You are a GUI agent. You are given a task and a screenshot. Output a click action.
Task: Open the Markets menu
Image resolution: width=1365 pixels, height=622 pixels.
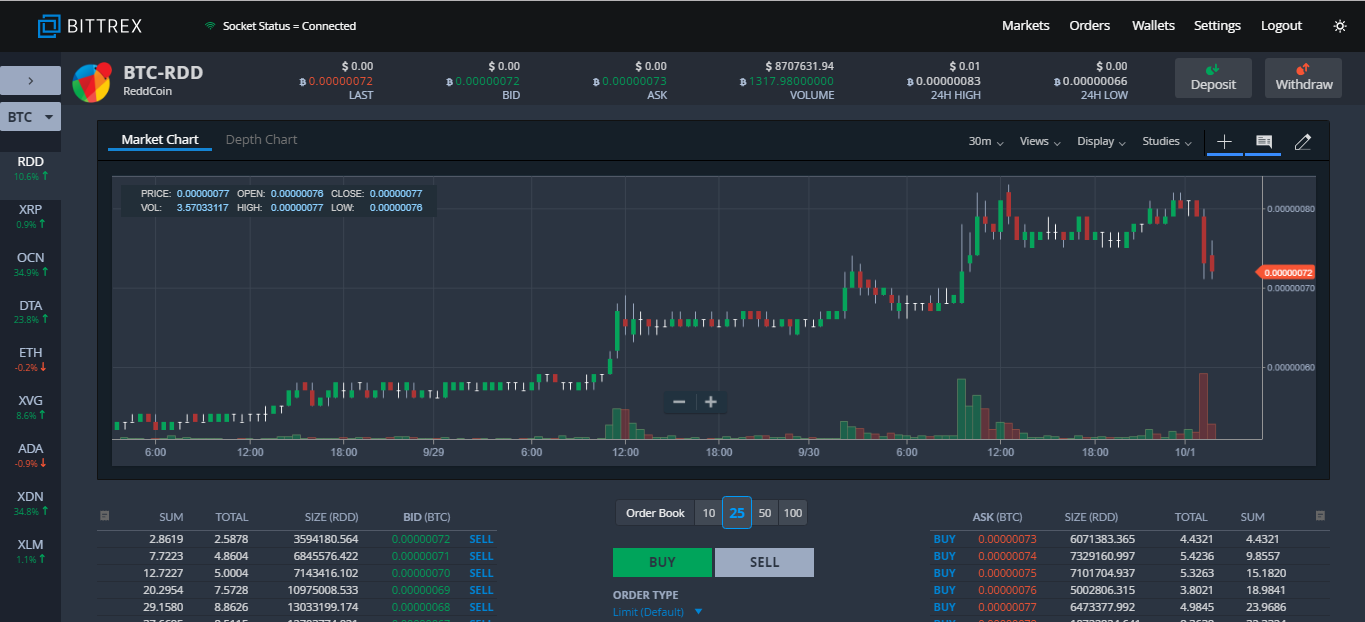tap(1026, 26)
